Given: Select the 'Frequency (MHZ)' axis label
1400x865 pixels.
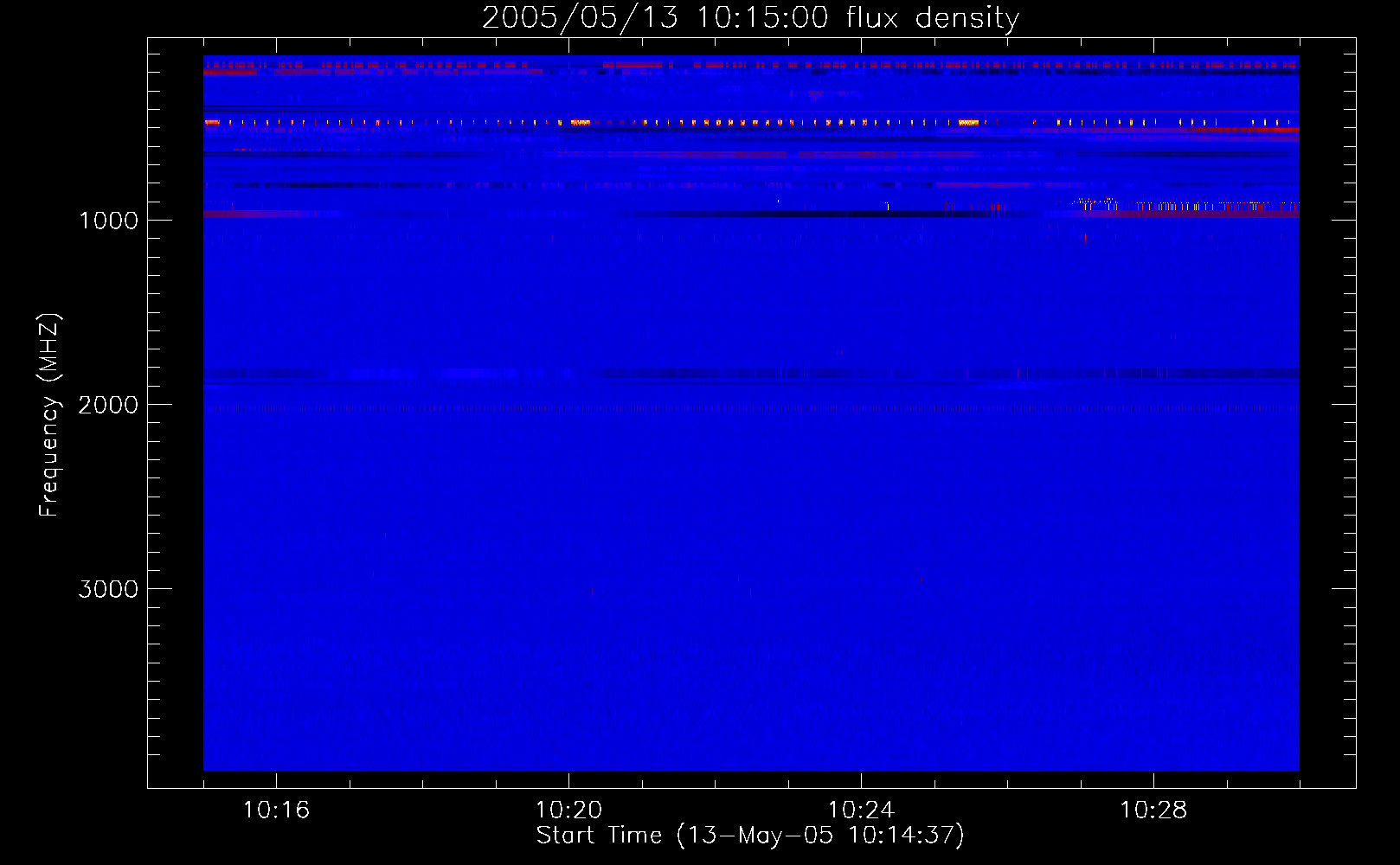Looking at the screenshot, I should (49, 415).
